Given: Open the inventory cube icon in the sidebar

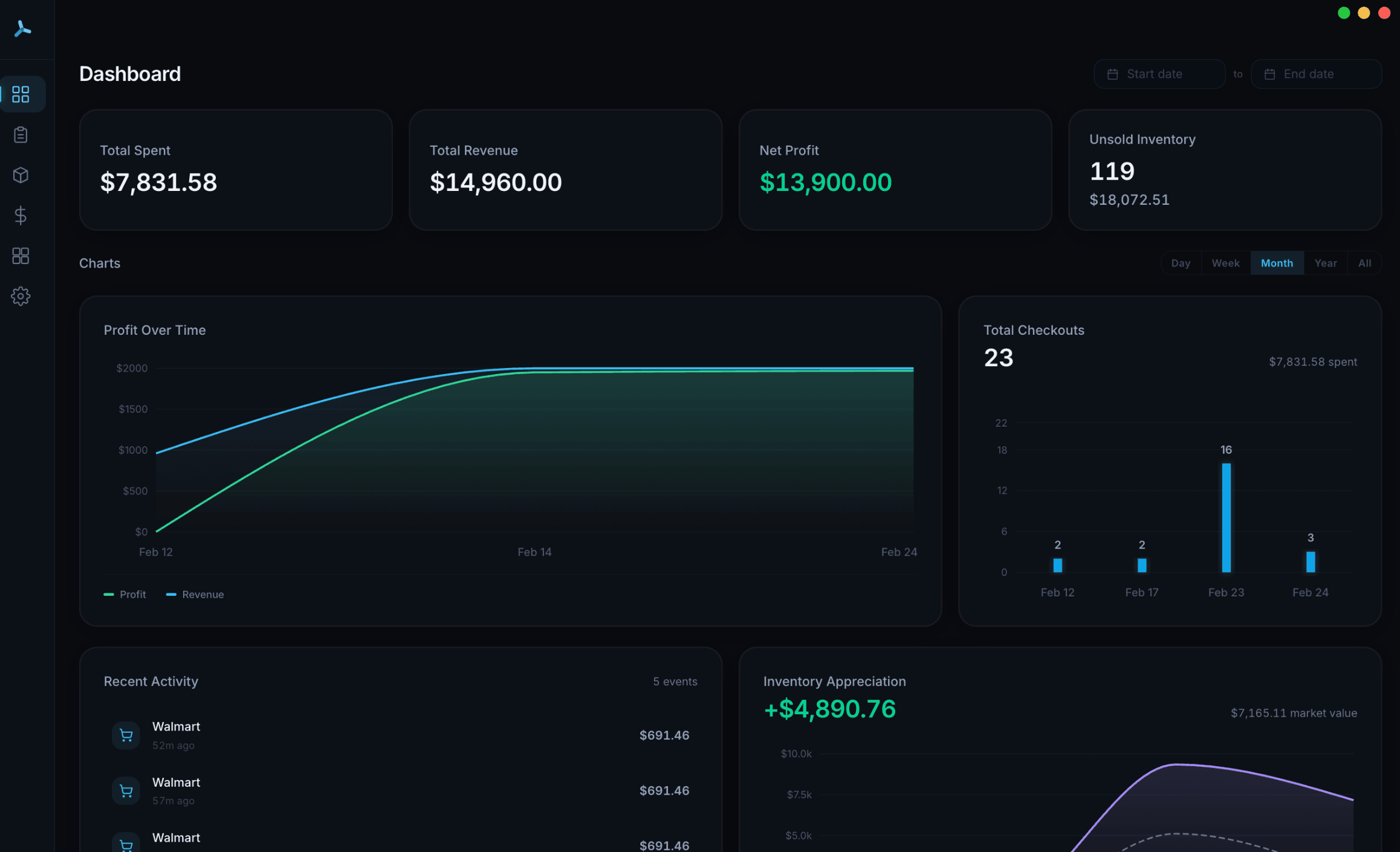Looking at the screenshot, I should [21, 175].
